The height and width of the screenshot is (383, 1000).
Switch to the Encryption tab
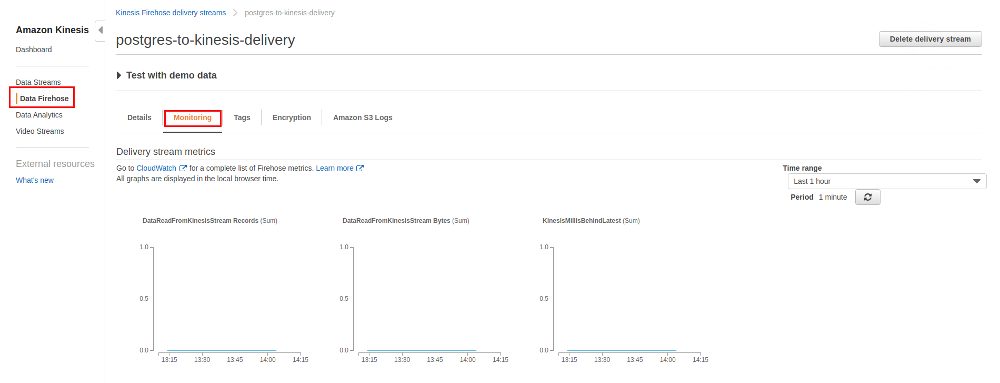tap(291, 118)
